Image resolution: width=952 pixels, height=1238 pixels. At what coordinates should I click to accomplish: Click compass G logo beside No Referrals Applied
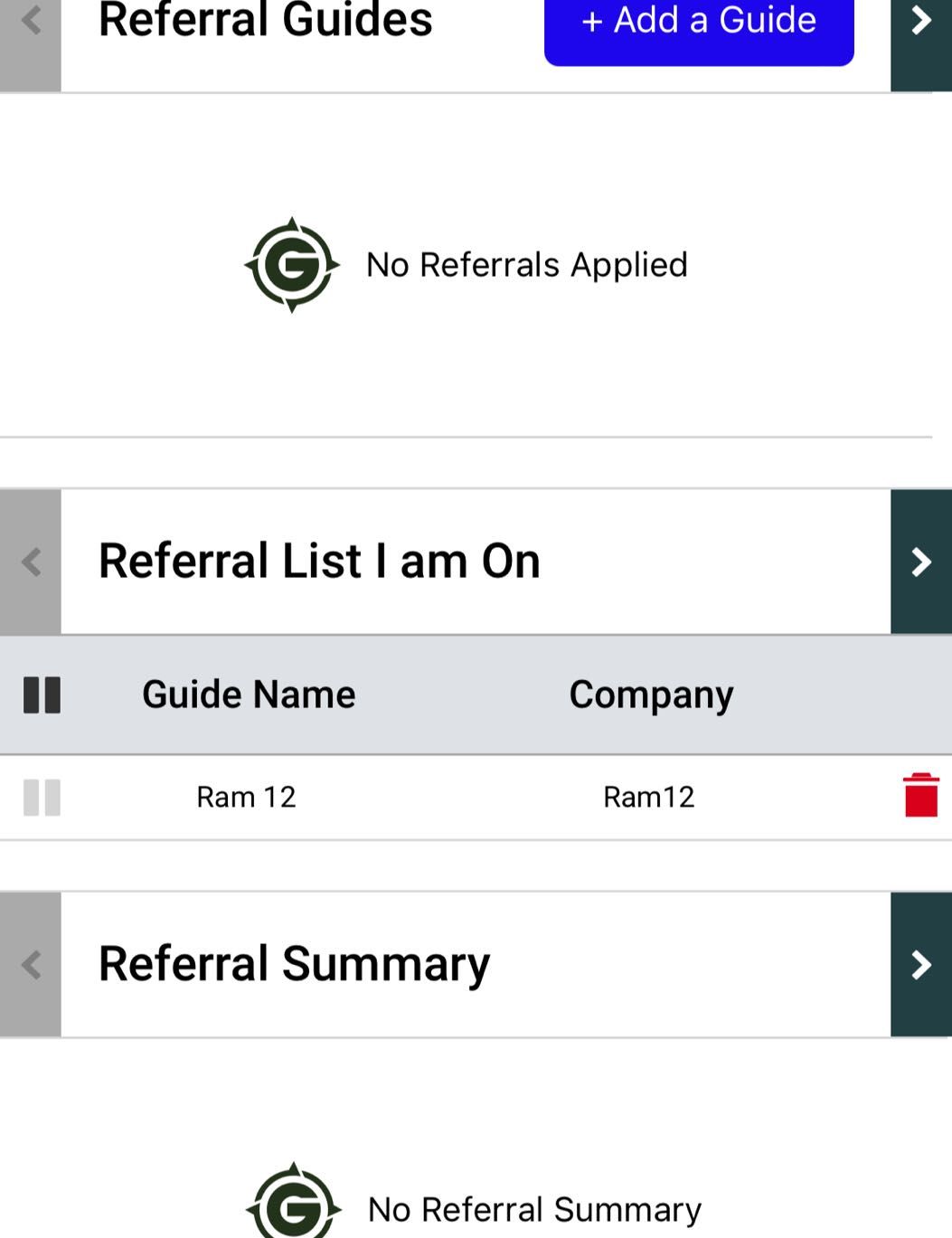[x=292, y=265]
